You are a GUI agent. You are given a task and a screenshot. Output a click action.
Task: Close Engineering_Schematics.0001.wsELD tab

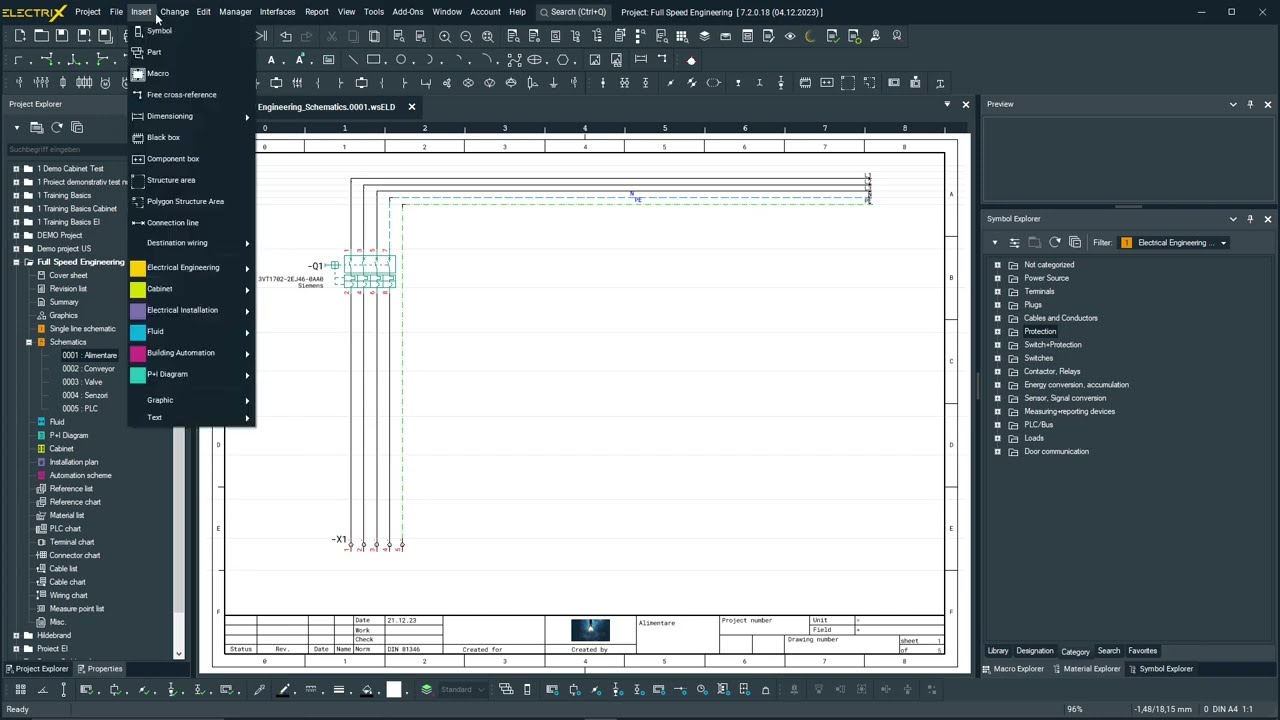pos(411,107)
